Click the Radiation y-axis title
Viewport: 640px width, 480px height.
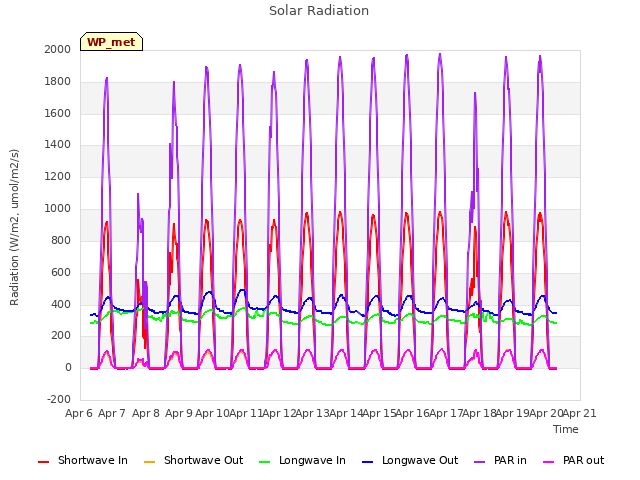[x=14, y=227]
